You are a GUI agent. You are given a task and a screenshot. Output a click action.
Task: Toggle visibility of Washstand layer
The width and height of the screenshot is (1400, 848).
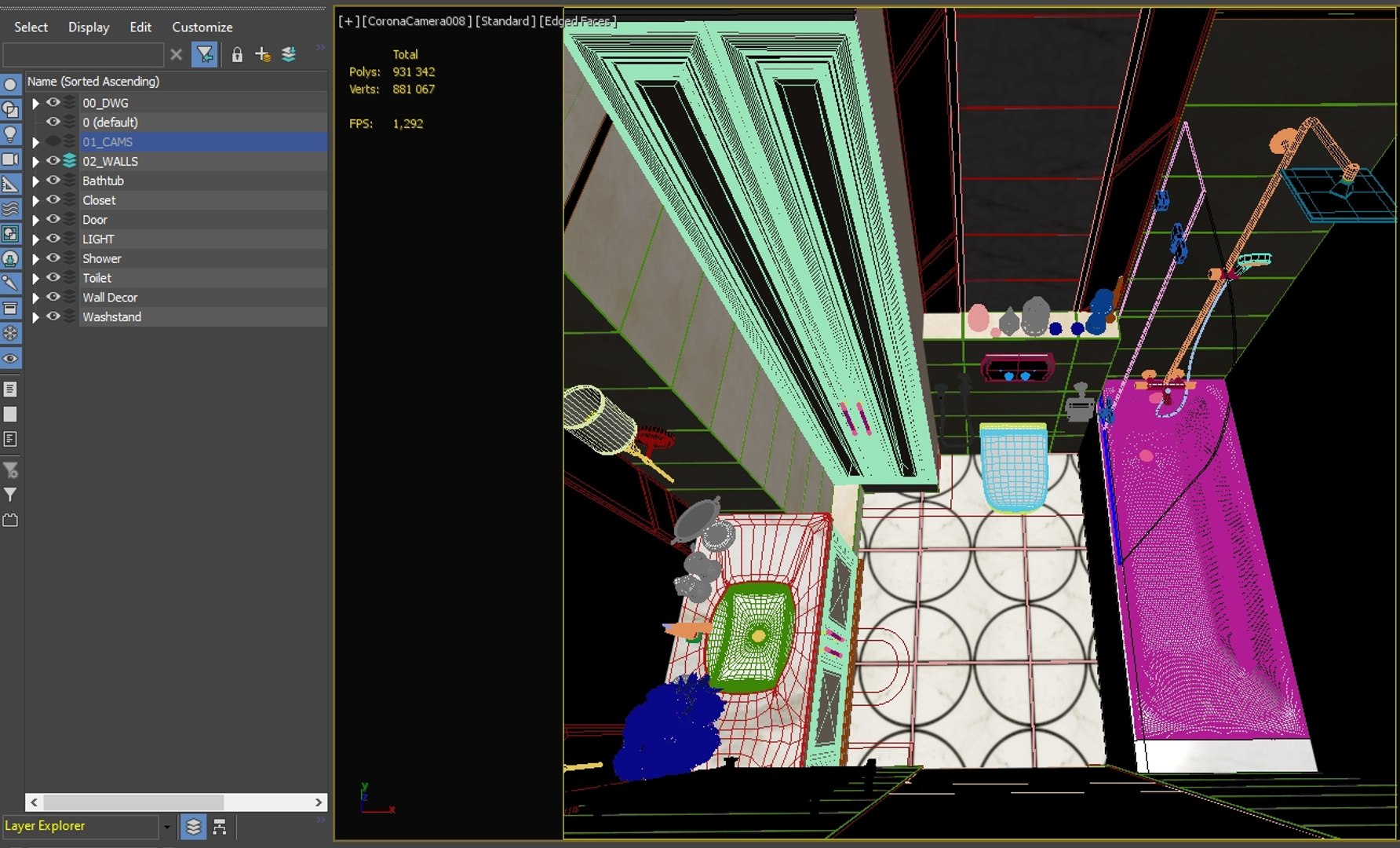tap(53, 316)
